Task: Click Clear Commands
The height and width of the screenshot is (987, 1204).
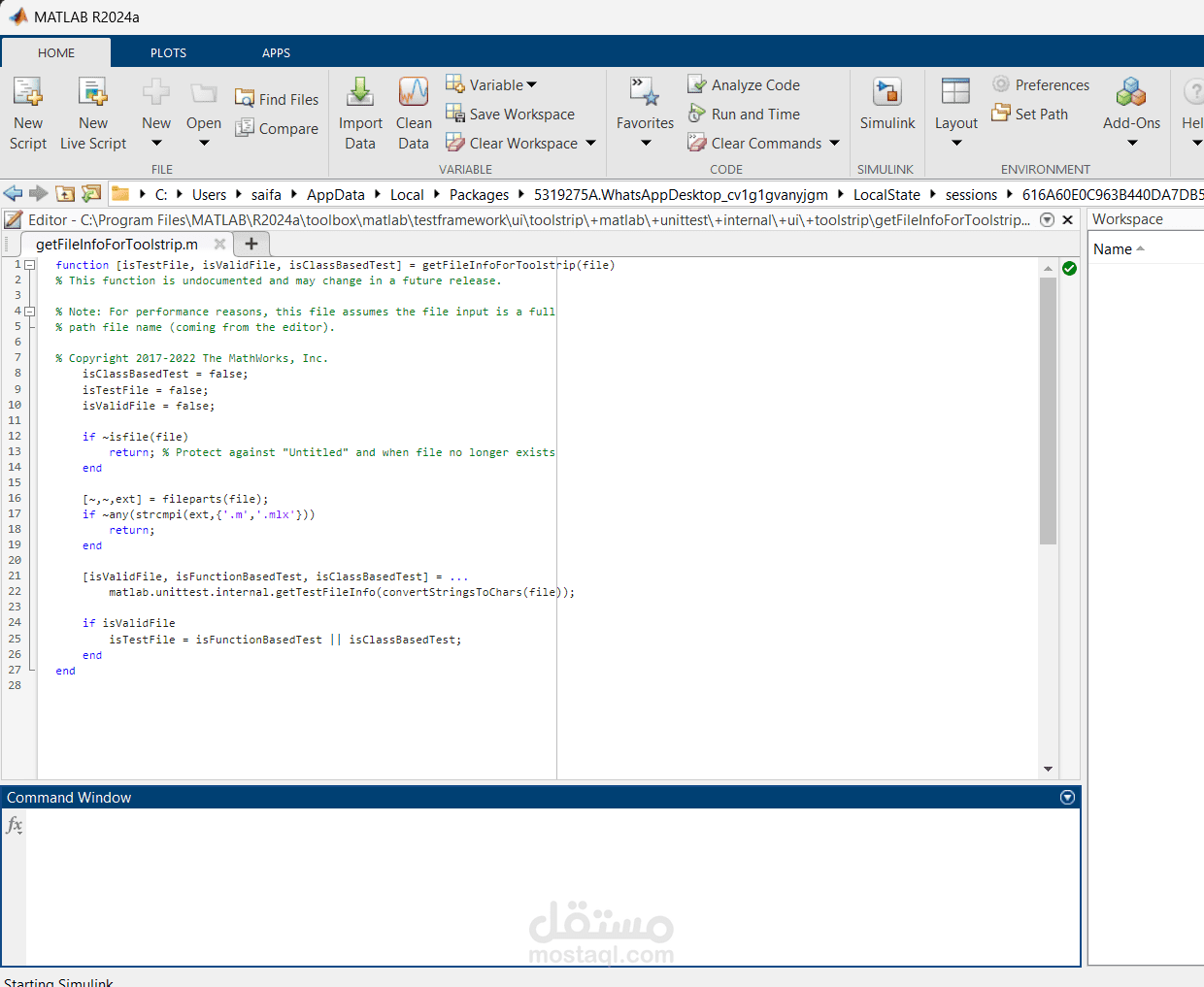Action: point(754,143)
